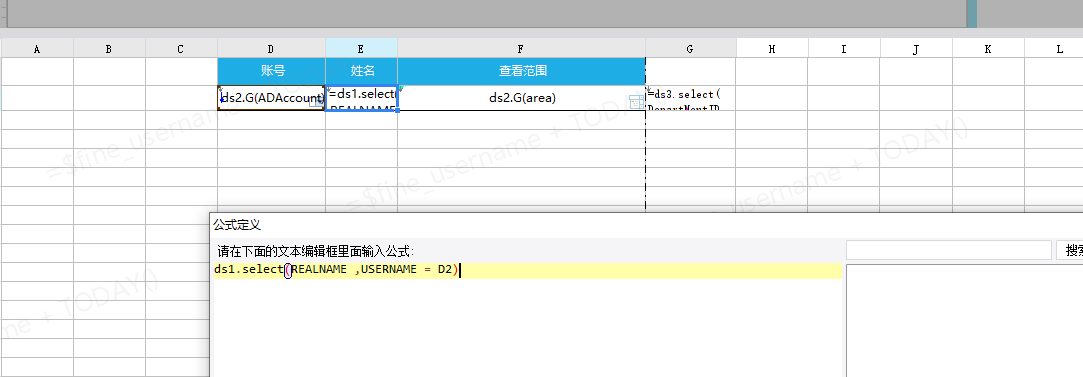Screen dimensions: 1083x377
Task: Focus the function search field
Action: 948,250
